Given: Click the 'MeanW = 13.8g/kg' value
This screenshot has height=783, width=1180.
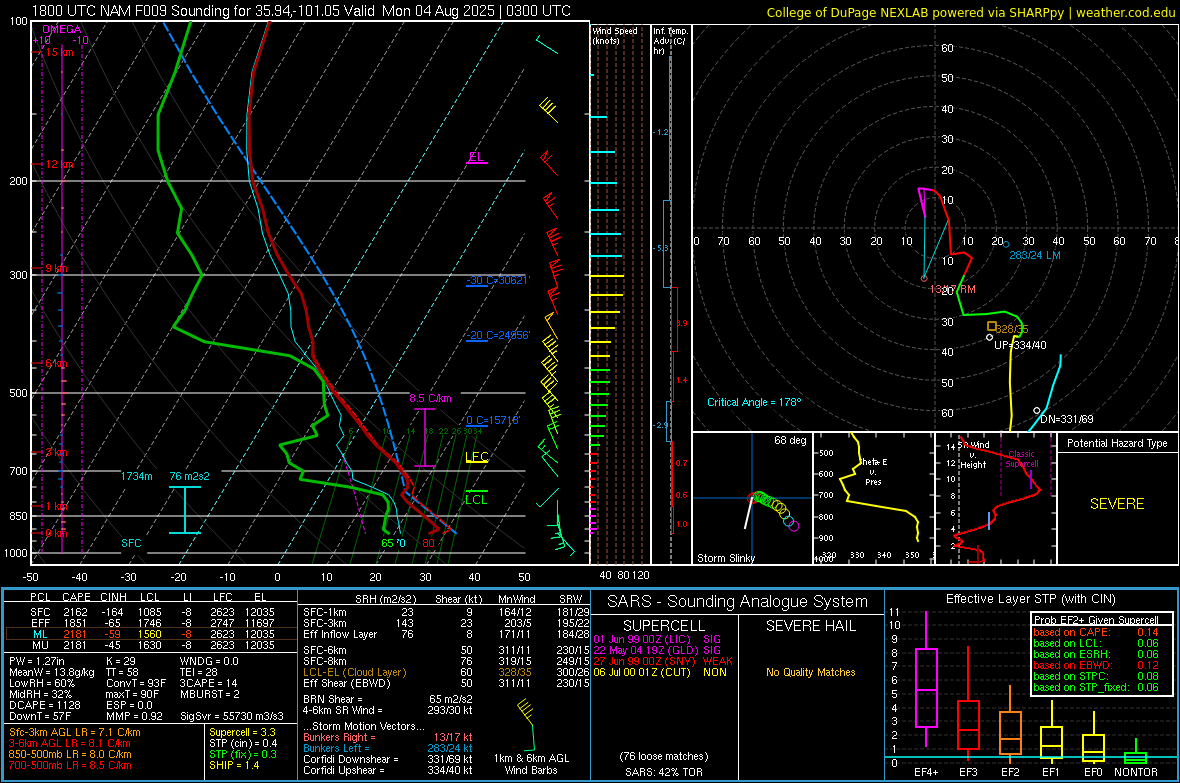Looking at the screenshot, I should pos(51,672).
